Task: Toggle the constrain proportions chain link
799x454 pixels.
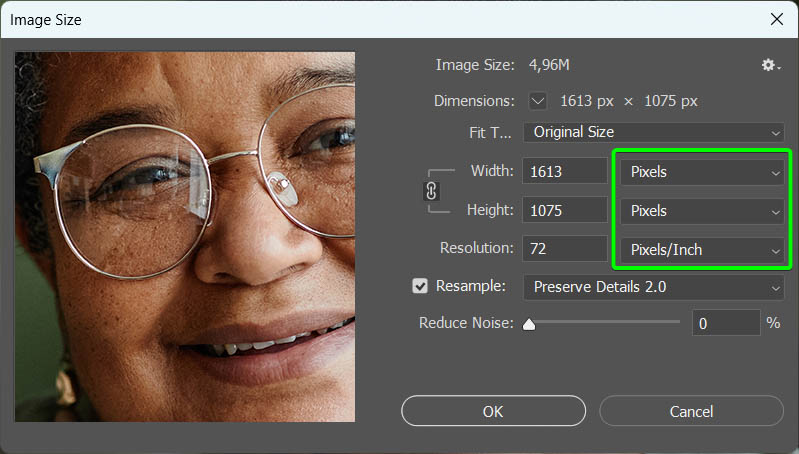Action: click(432, 190)
